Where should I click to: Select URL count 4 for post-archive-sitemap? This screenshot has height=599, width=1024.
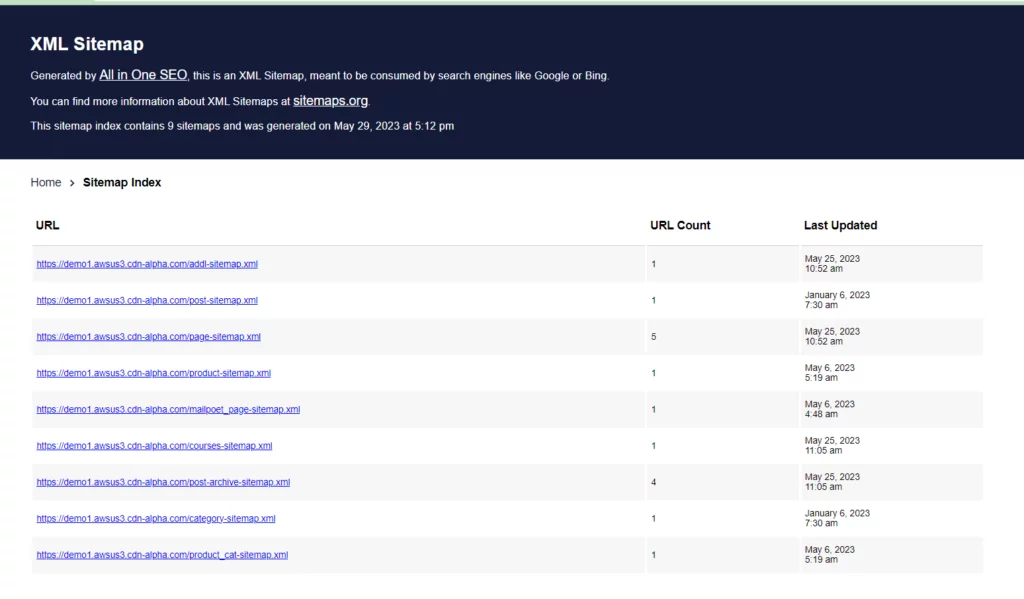point(654,483)
